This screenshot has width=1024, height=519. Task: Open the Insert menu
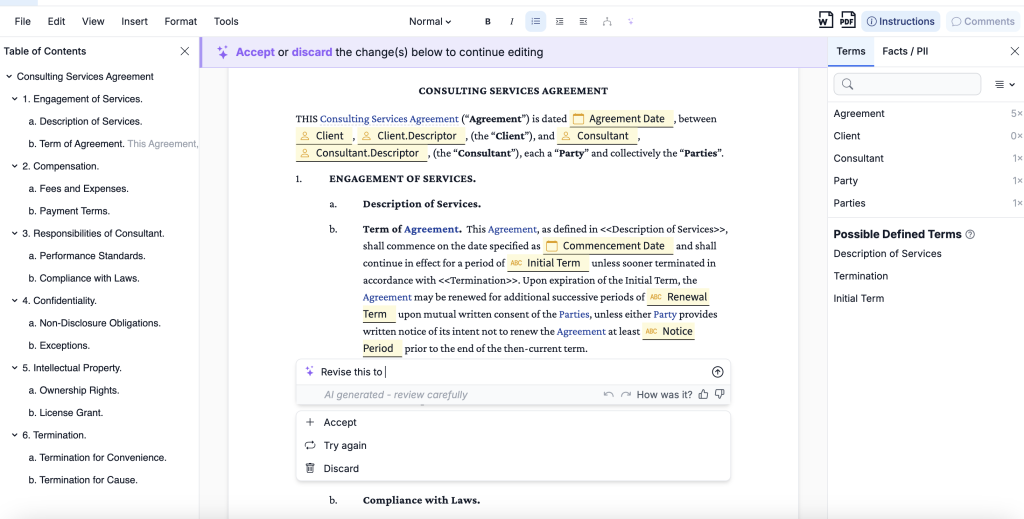134,21
